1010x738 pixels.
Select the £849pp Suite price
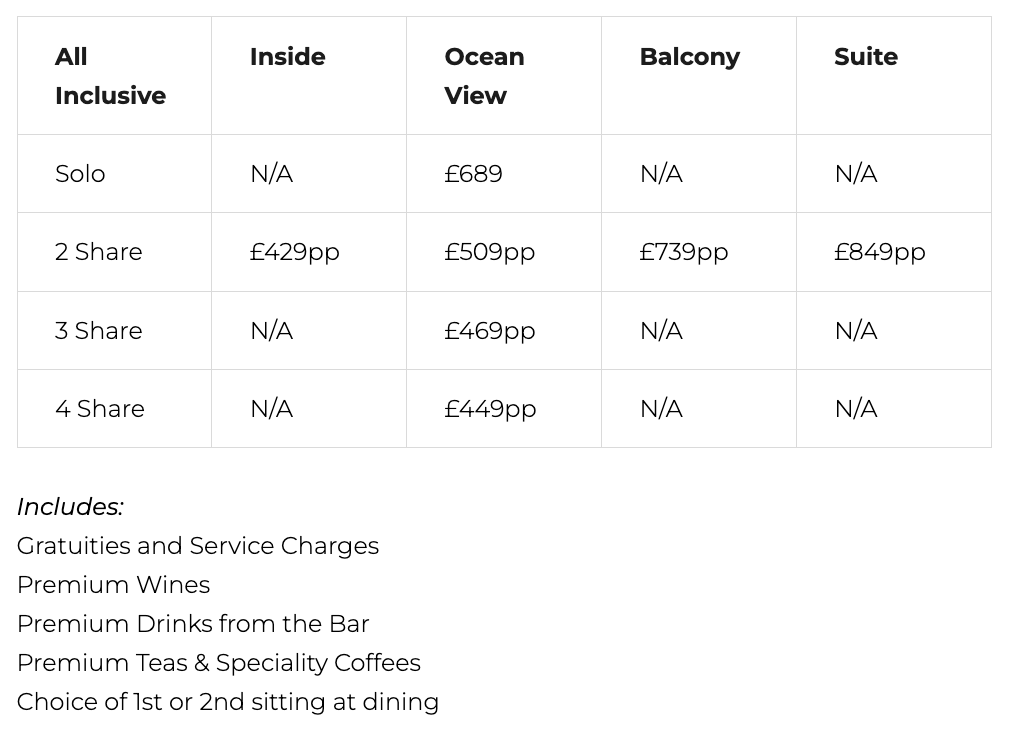[x=880, y=252]
